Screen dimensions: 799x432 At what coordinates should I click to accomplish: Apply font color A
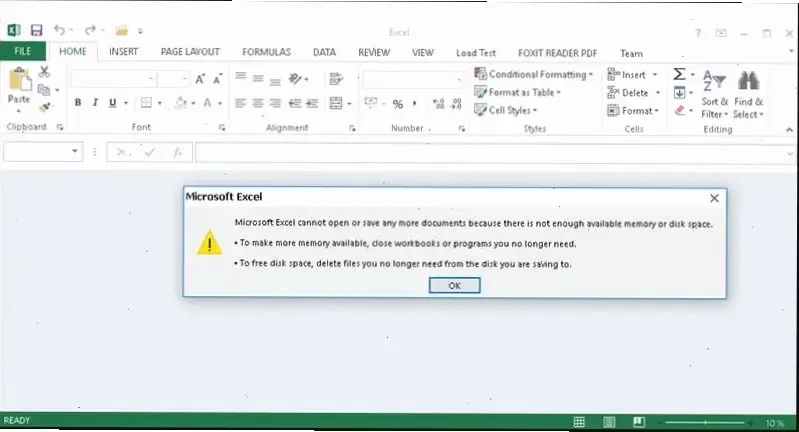coord(207,103)
